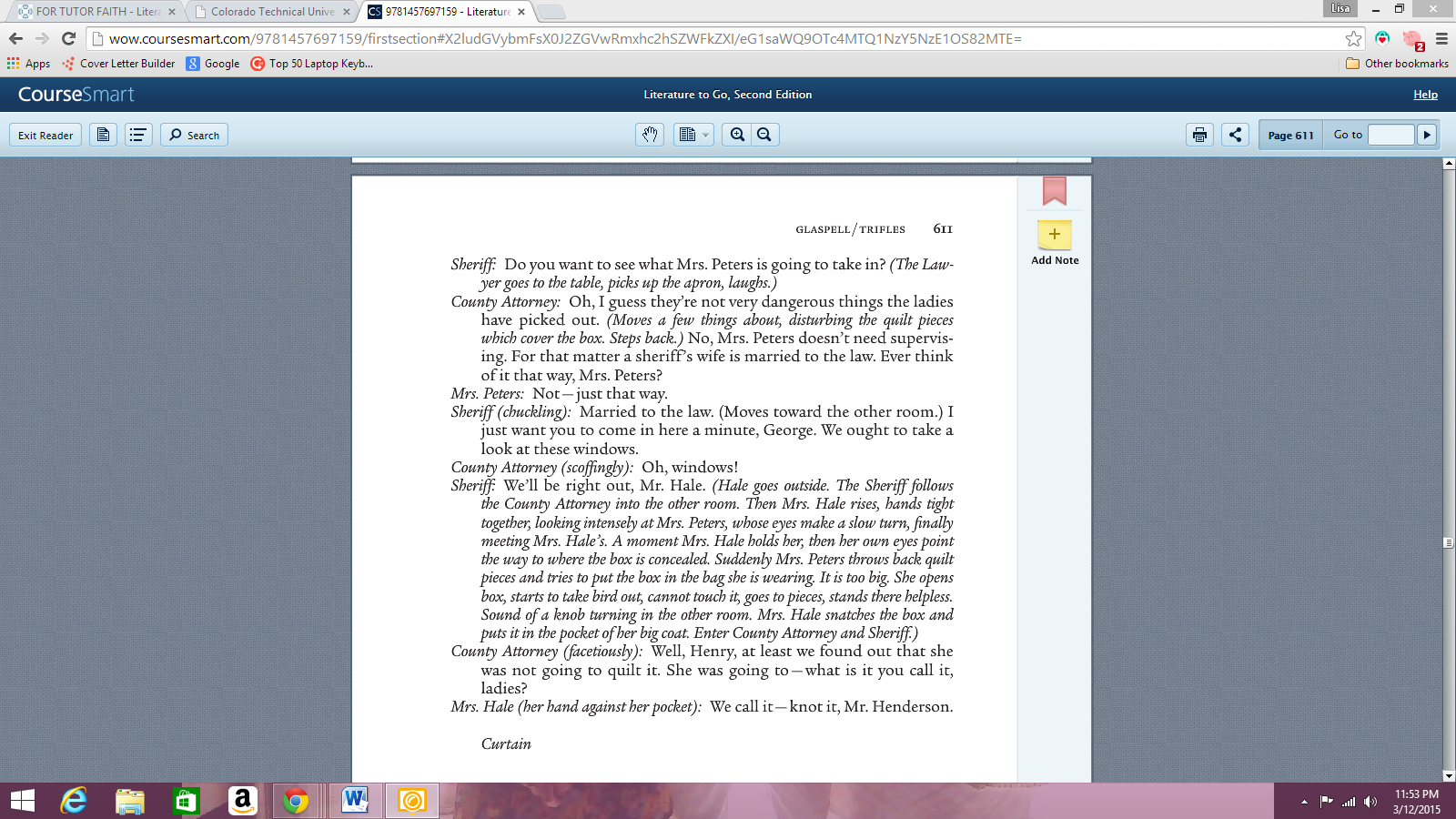Open the Cover Letter Builder bookmark

[x=118, y=64]
